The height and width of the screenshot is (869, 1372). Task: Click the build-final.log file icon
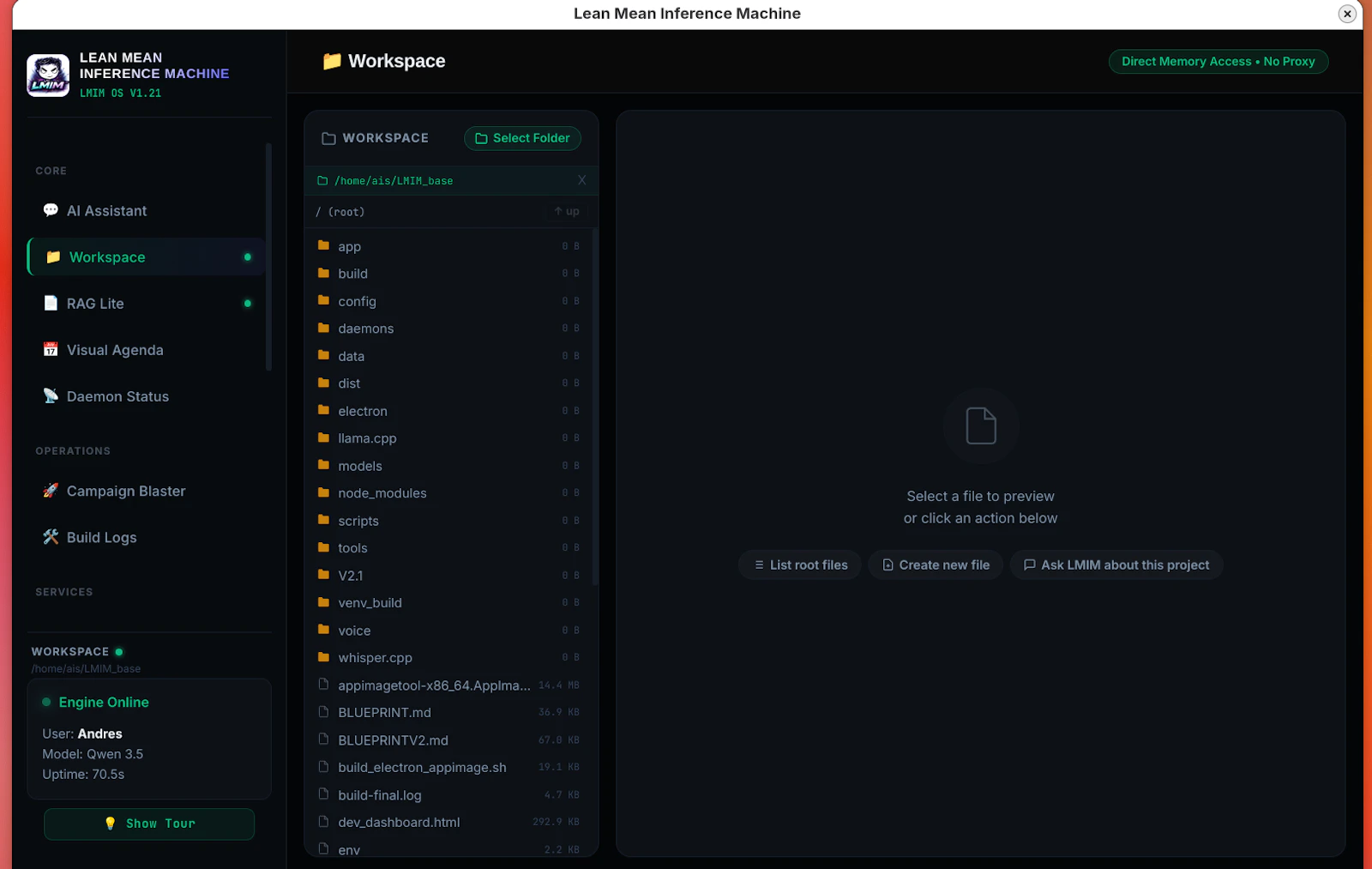(323, 794)
